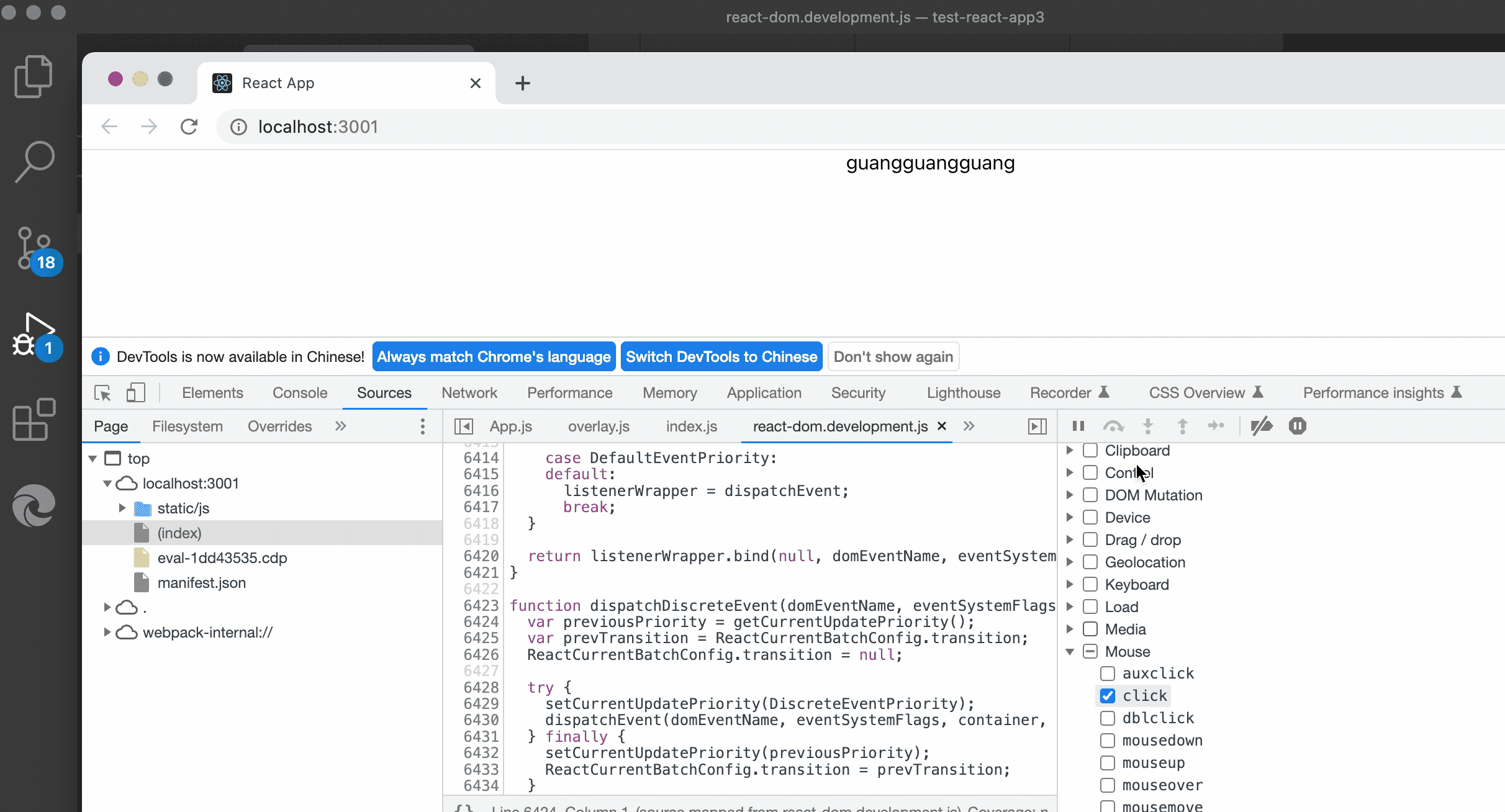Click Switch DevTools to Chinese
Viewport: 1505px width, 812px height.
[x=721, y=357]
